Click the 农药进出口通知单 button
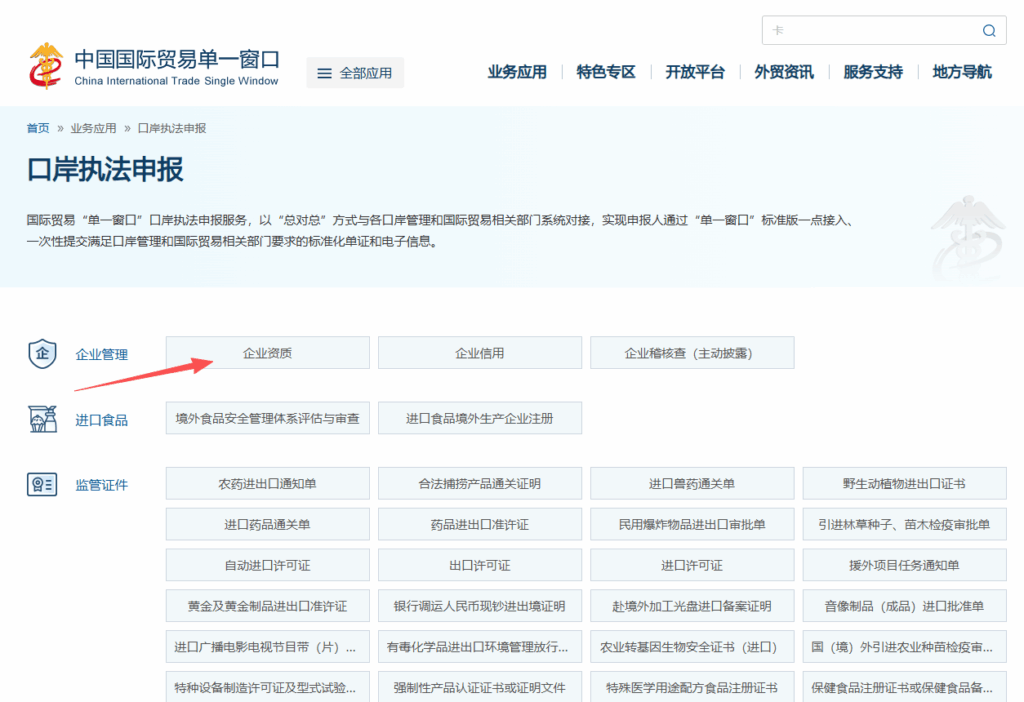The width and height of the screenshot is (1024, 702). (x=267, y=483)
